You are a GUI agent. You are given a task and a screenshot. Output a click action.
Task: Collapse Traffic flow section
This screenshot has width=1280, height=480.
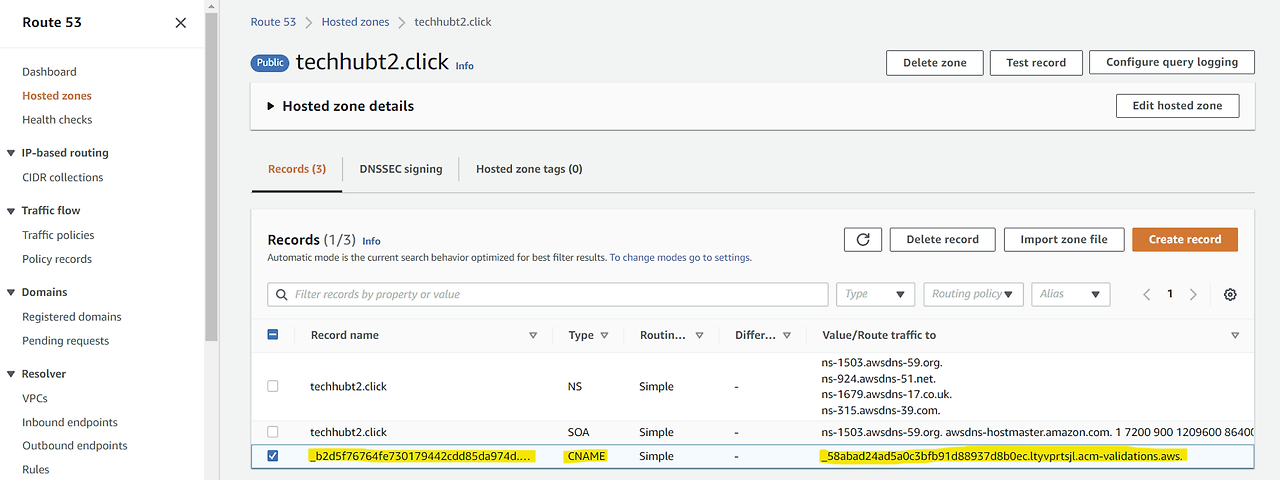click(x=12, y=211)
